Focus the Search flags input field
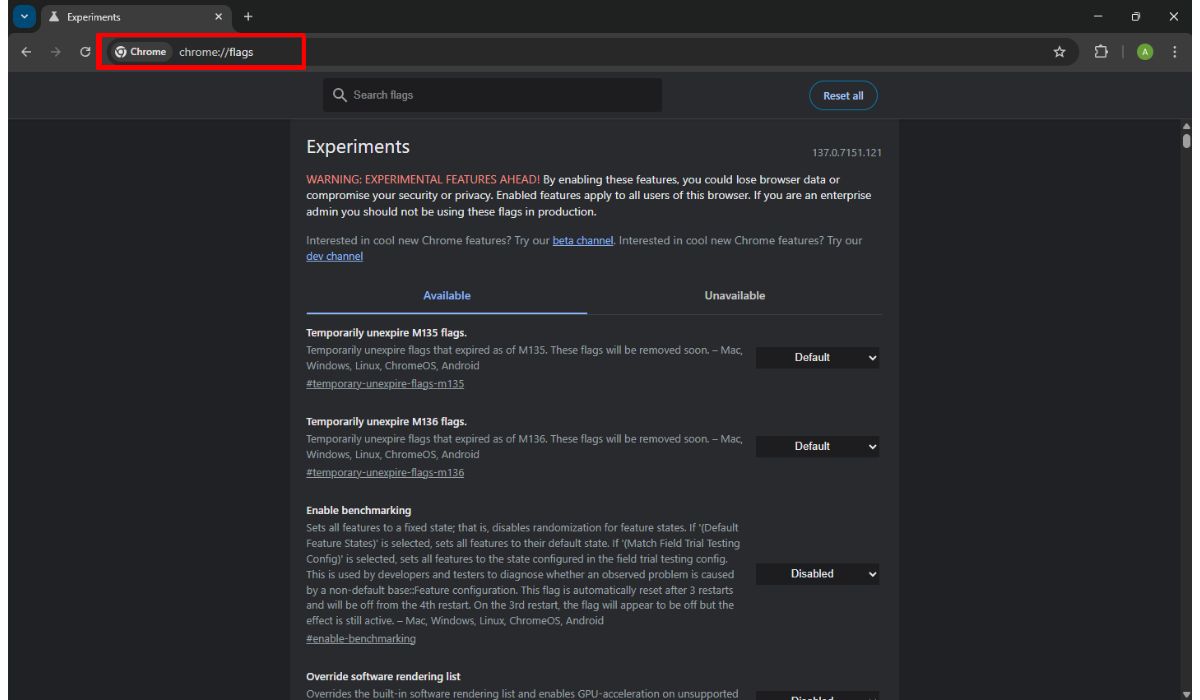1200x700 pixels. click(x=492, y=95)
